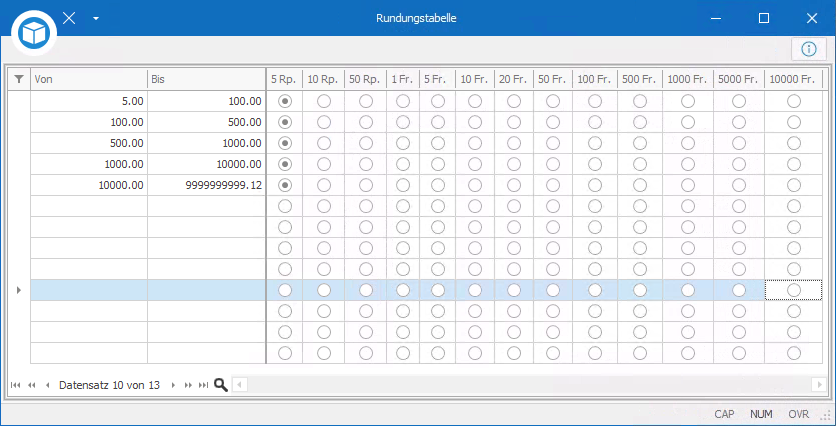Click the Bis cell showing 9999999999.12
This screenshot has width=836, height=426.
pos(207,185)
